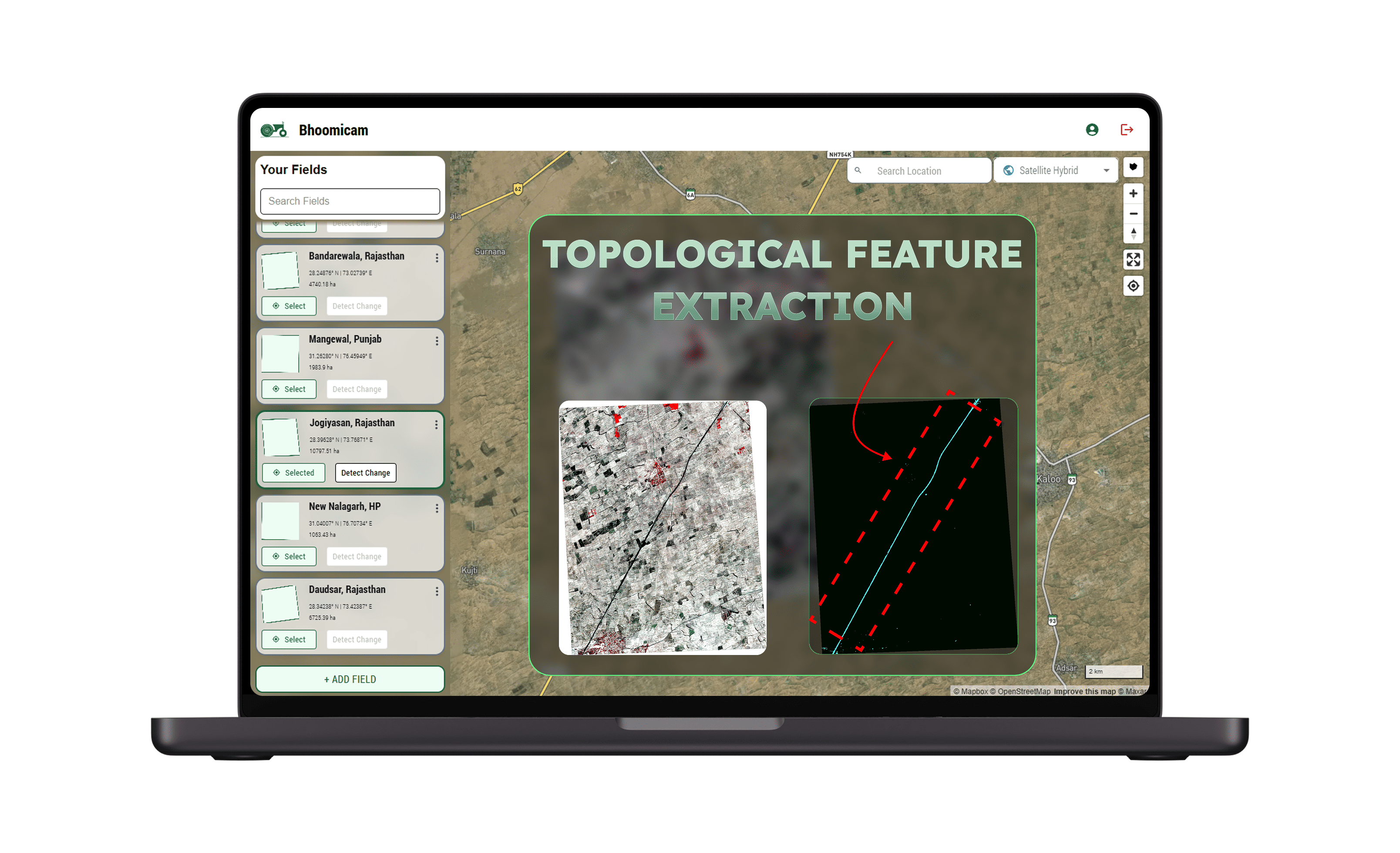Click Detect Change for New Nalagarh, HP
Image resolution: width=1400 pixels, height=853 pixels.
(357, 557)
